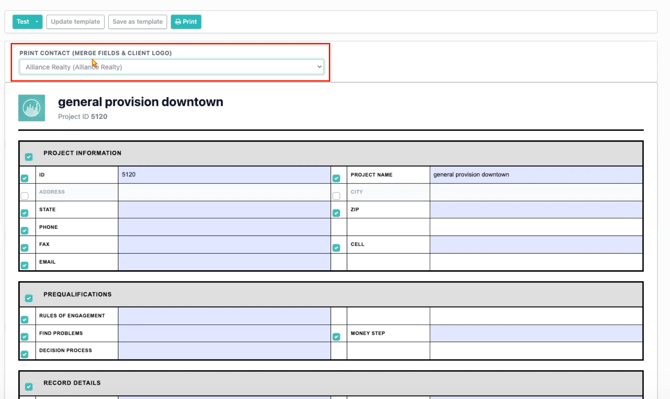Image resolution: width=670 pixels, height=399 pixels.
Task: Click the 'MONEY STEP' field label
Action: (367, 333)
